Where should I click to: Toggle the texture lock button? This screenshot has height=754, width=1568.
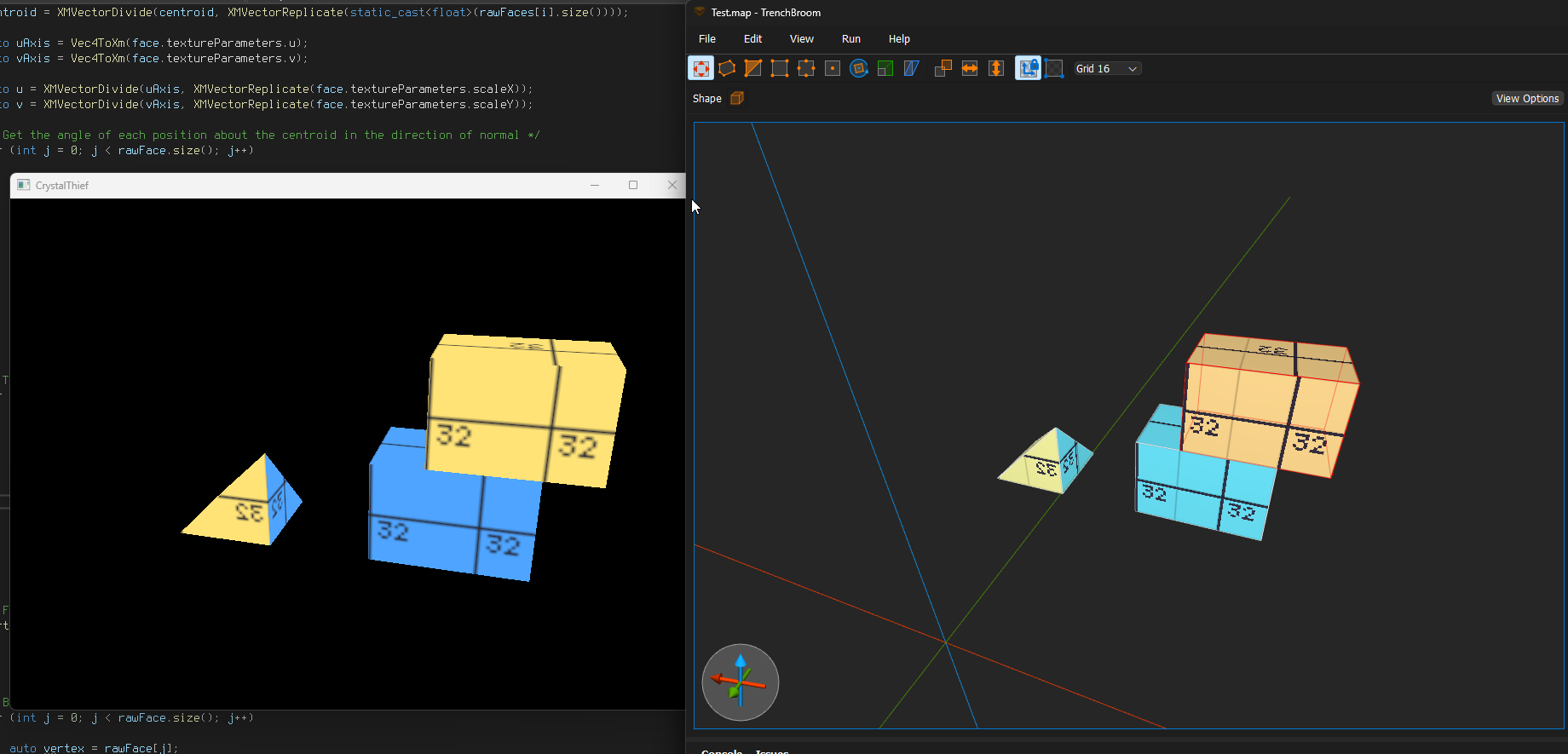point(1029,69)
